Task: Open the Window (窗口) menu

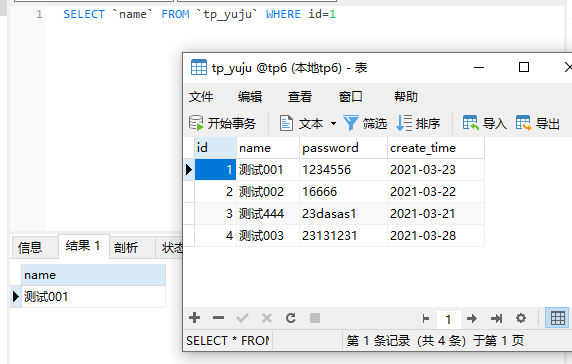Action: pyautogui.click(x=350, y=97)
